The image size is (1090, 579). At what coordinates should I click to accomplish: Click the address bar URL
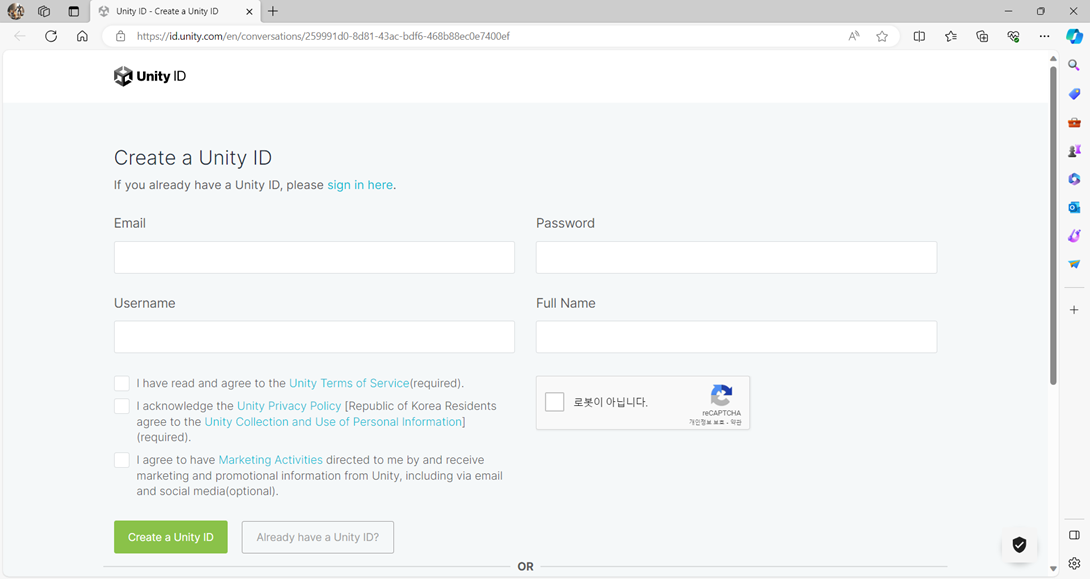tap(323, 36)
